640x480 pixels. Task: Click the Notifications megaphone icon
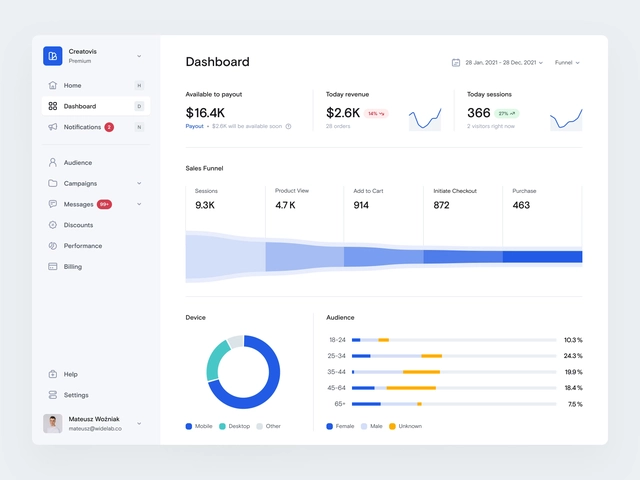coord(52,127)
